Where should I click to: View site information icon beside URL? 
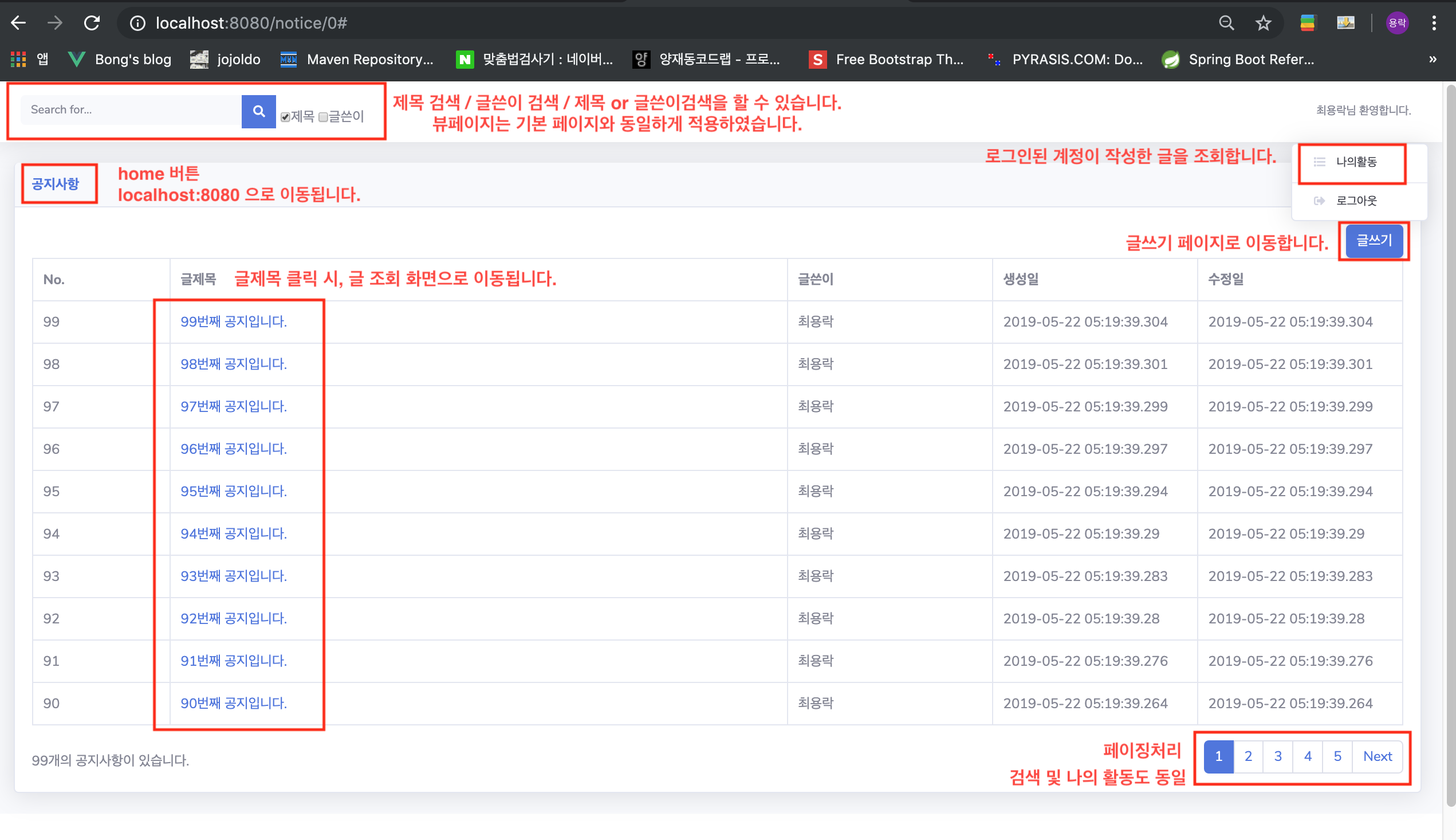click(x=137, y=23)
